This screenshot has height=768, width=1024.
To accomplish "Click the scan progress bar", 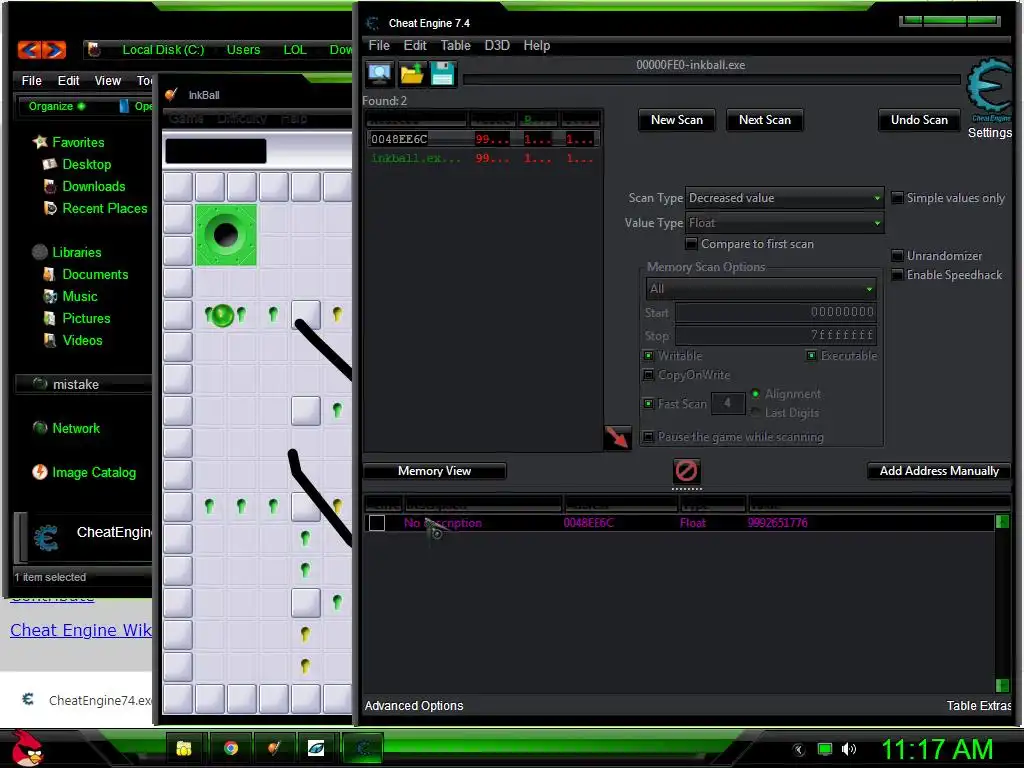I will (x=712, y=80).
